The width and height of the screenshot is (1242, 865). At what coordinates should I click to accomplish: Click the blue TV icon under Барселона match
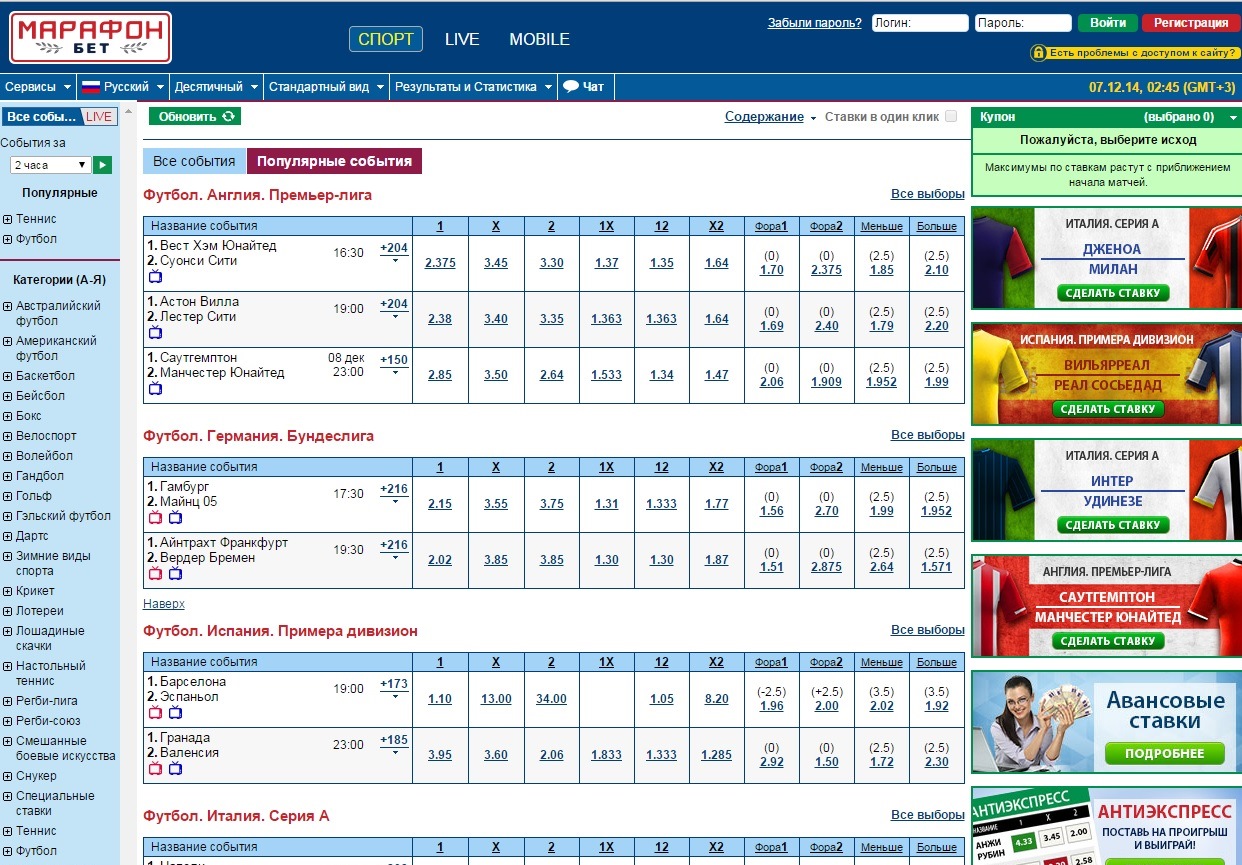tap(175, 713)
